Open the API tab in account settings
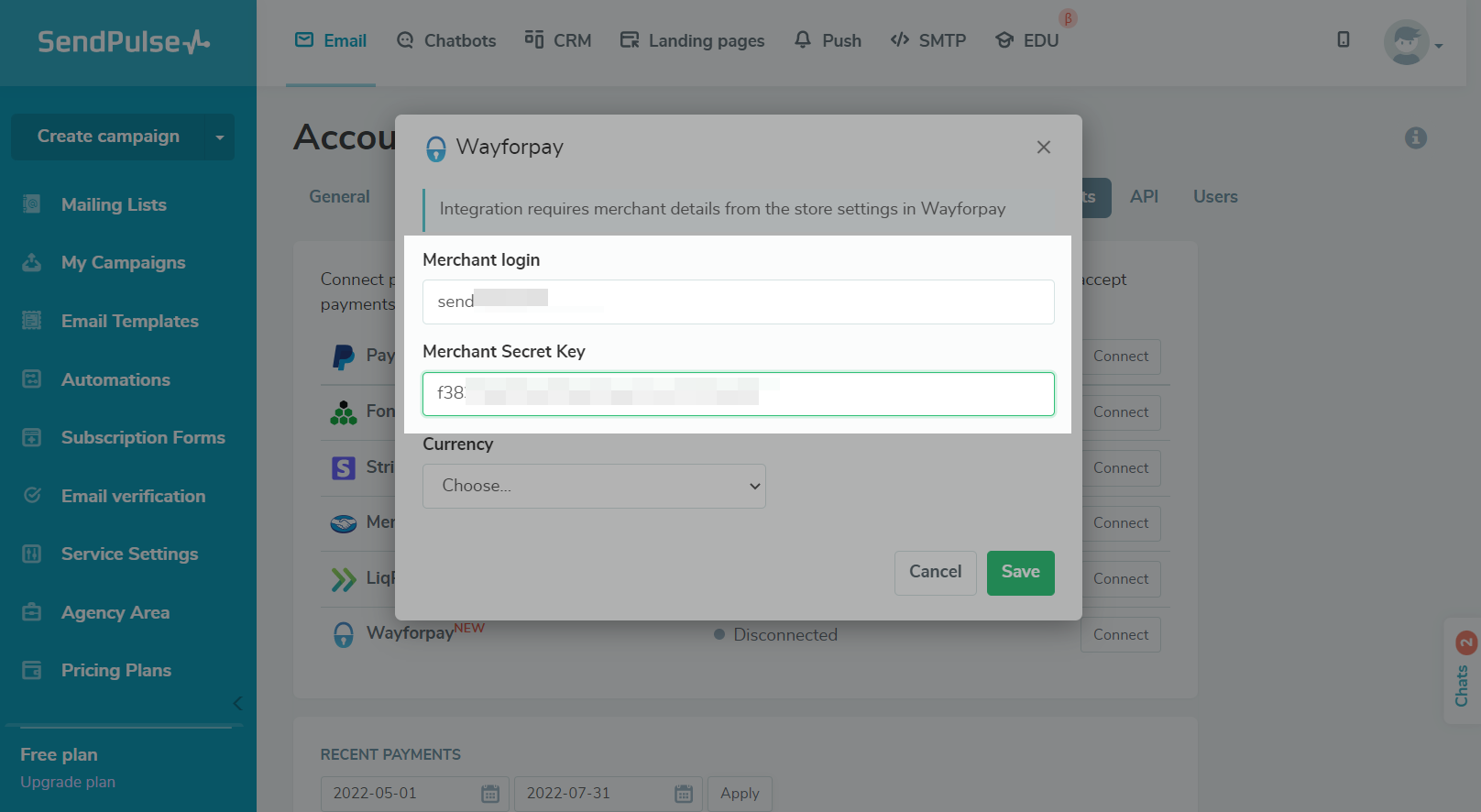This screenshot has width=1481, height=812. tap(1144, 196)
